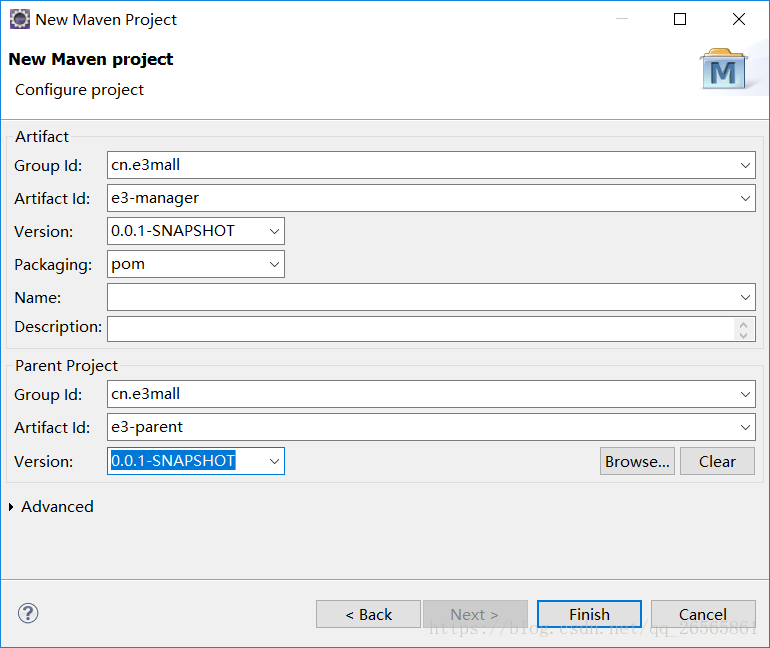Click the Maven folder wizard icon
The height and width of the screenshot is (648, 770).
[x=723, y=69]
